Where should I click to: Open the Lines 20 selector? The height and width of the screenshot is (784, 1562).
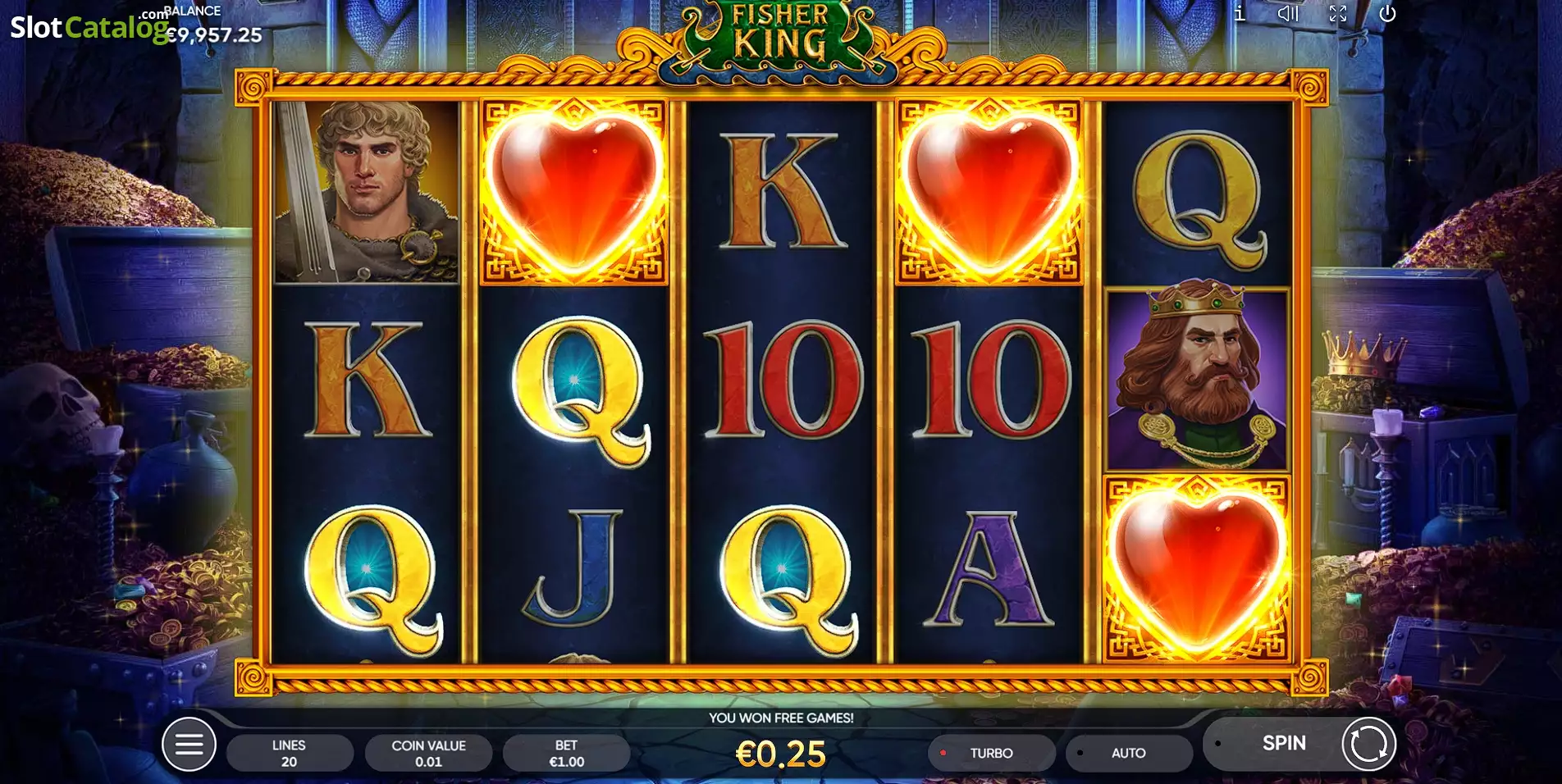click(290, 753)
